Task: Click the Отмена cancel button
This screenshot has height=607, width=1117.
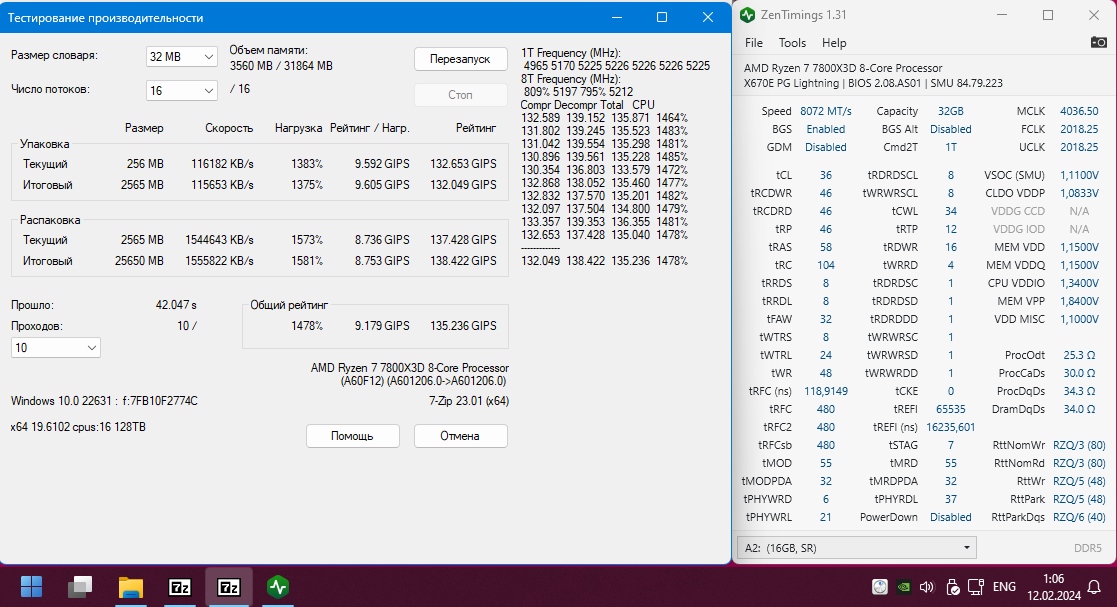Action: tap(460, 436)
